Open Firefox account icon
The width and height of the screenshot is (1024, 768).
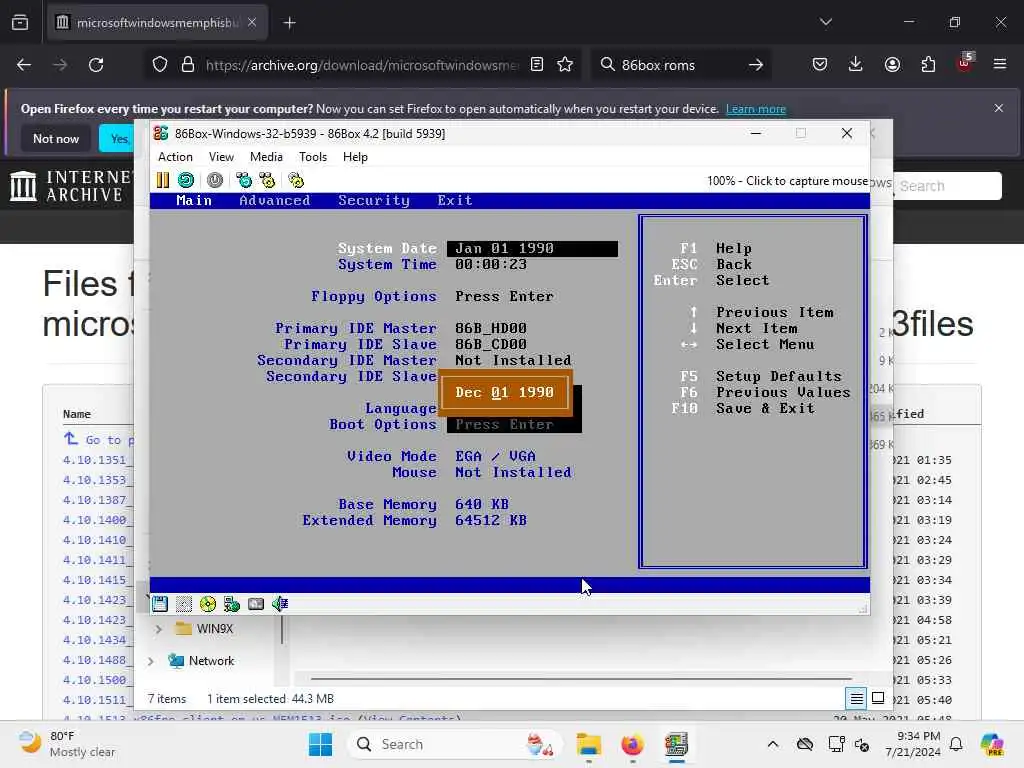(892, 65)
